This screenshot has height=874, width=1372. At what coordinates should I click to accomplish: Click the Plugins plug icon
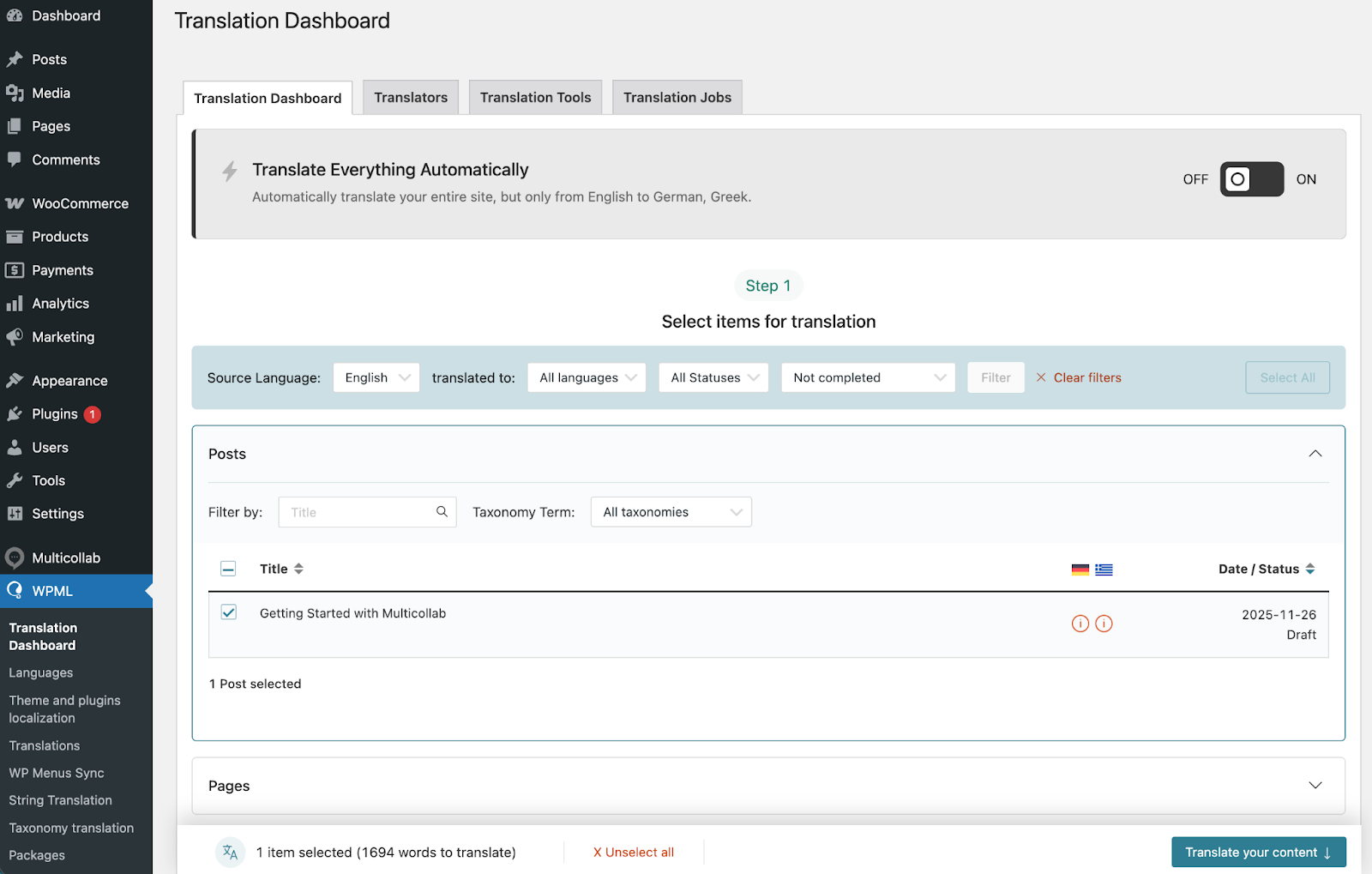click(x=15, y=414)
